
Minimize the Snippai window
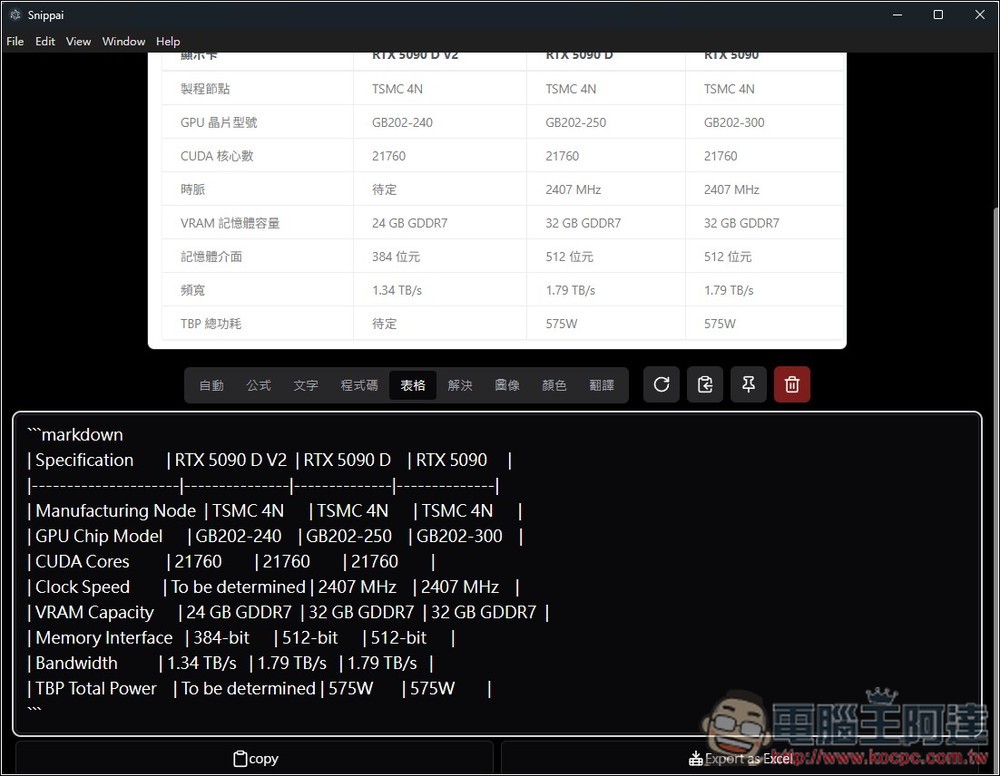click(897, 15)
